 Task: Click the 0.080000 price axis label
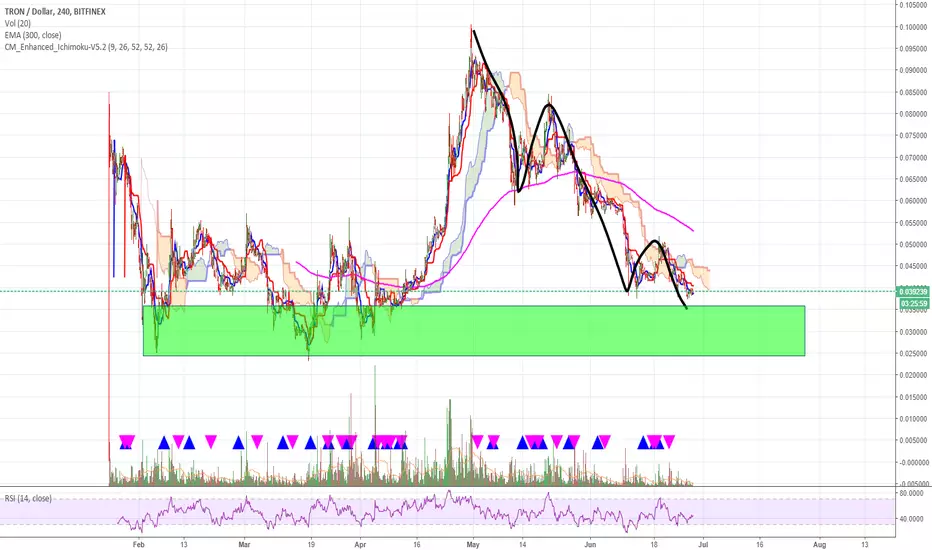(x=913, y=114)
